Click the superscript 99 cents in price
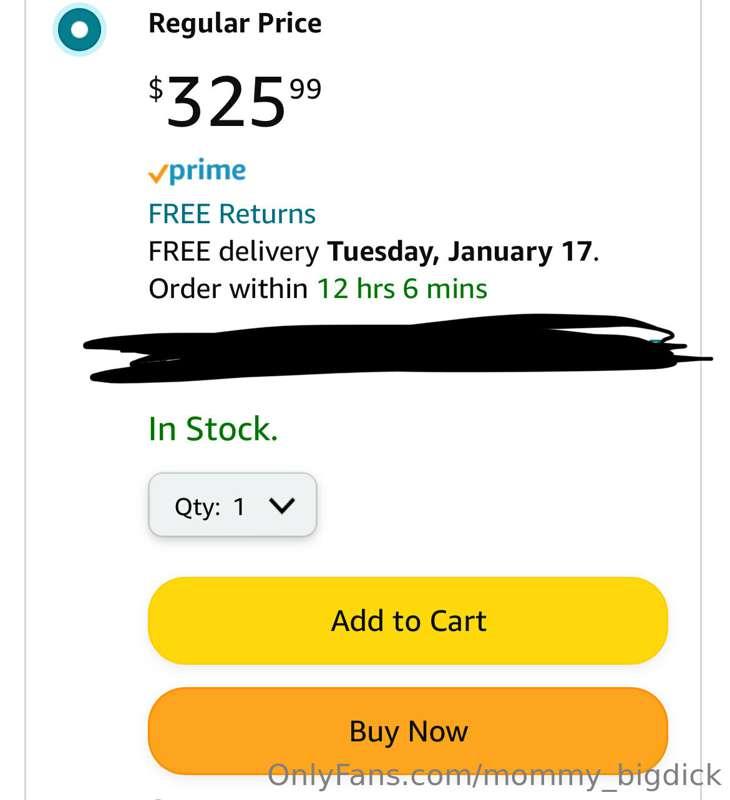The height and width of the screenshot is (800, 730). coord(306,90)
